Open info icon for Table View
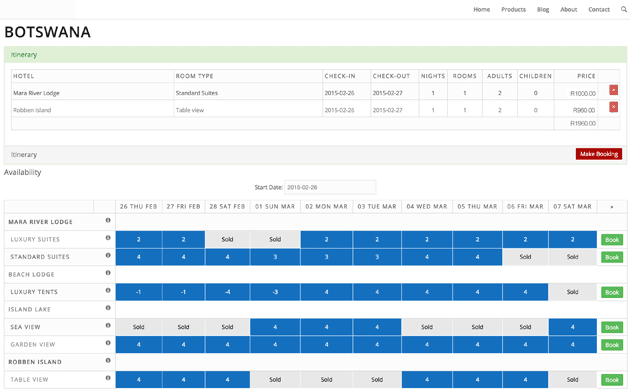The height and width of the screenshot is (392, 630). tap(108, 378)
